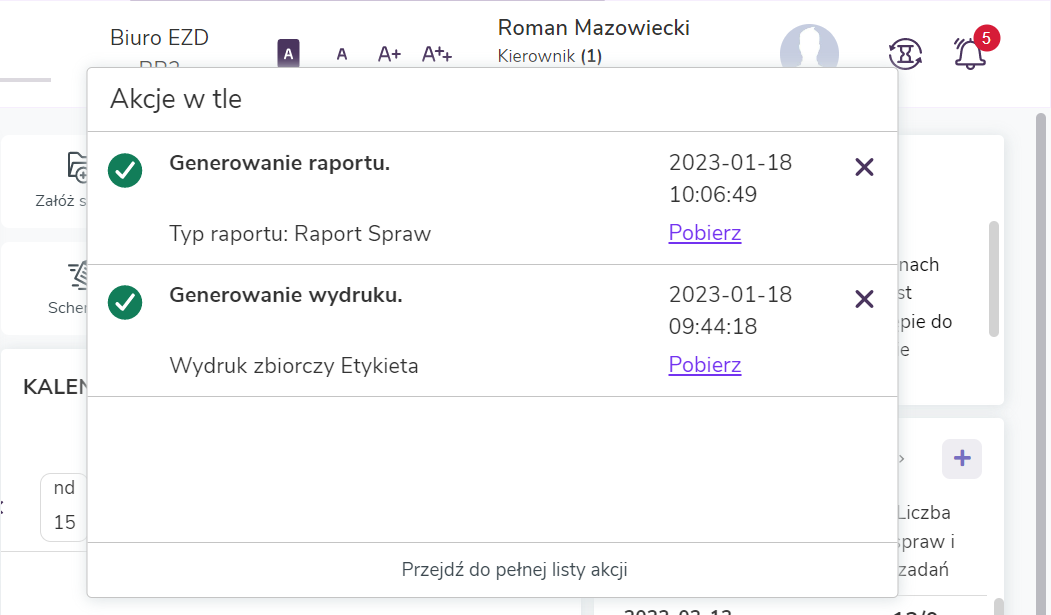Expand the Kierownik role selector
The width and height of the screenshot is (1051, 615).
(x=549, y=56)
